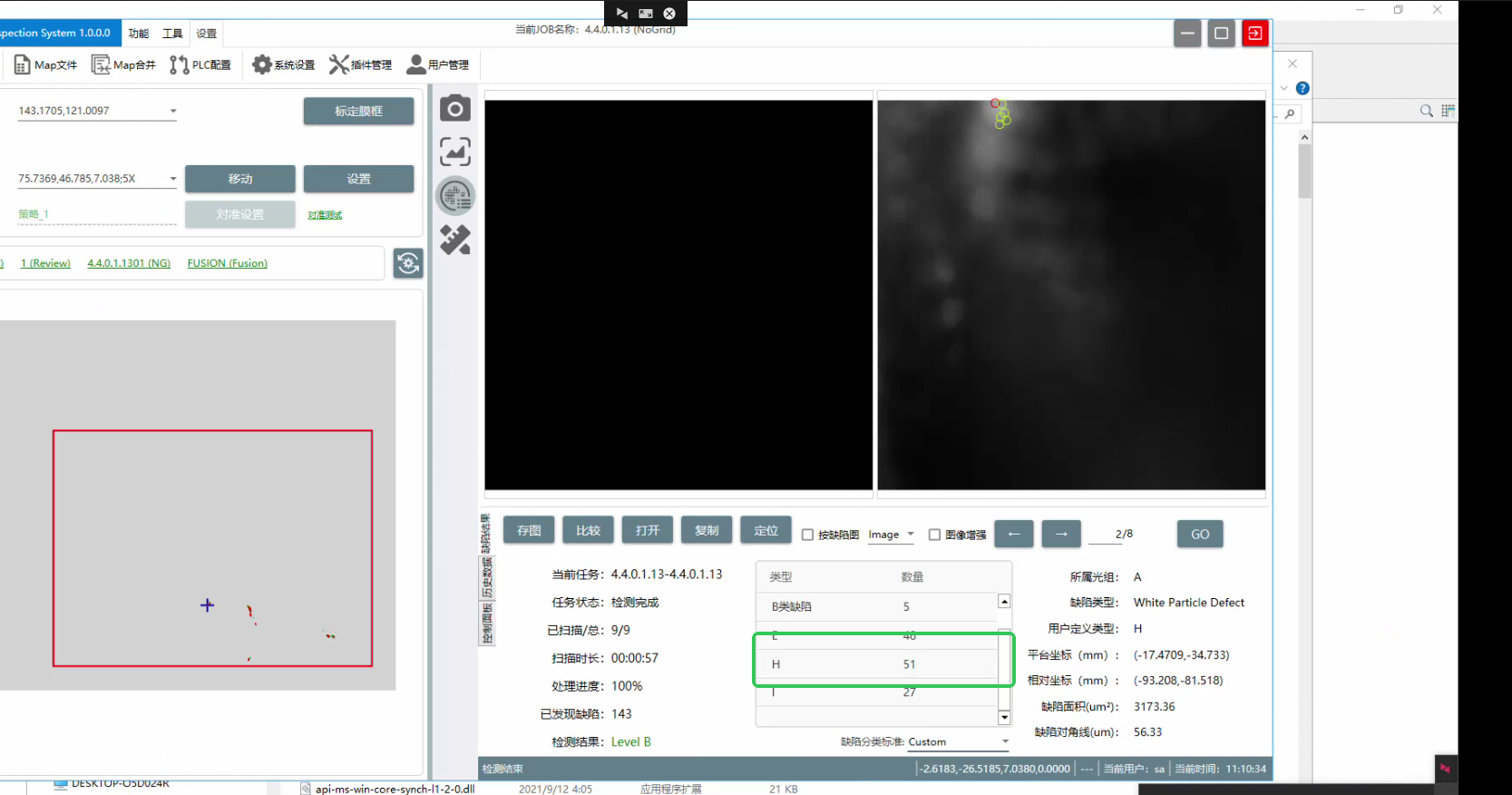Enable the 图像增强 image enhance checkbox
This screenshot has width=1512, height=795.
coord(934,535)
